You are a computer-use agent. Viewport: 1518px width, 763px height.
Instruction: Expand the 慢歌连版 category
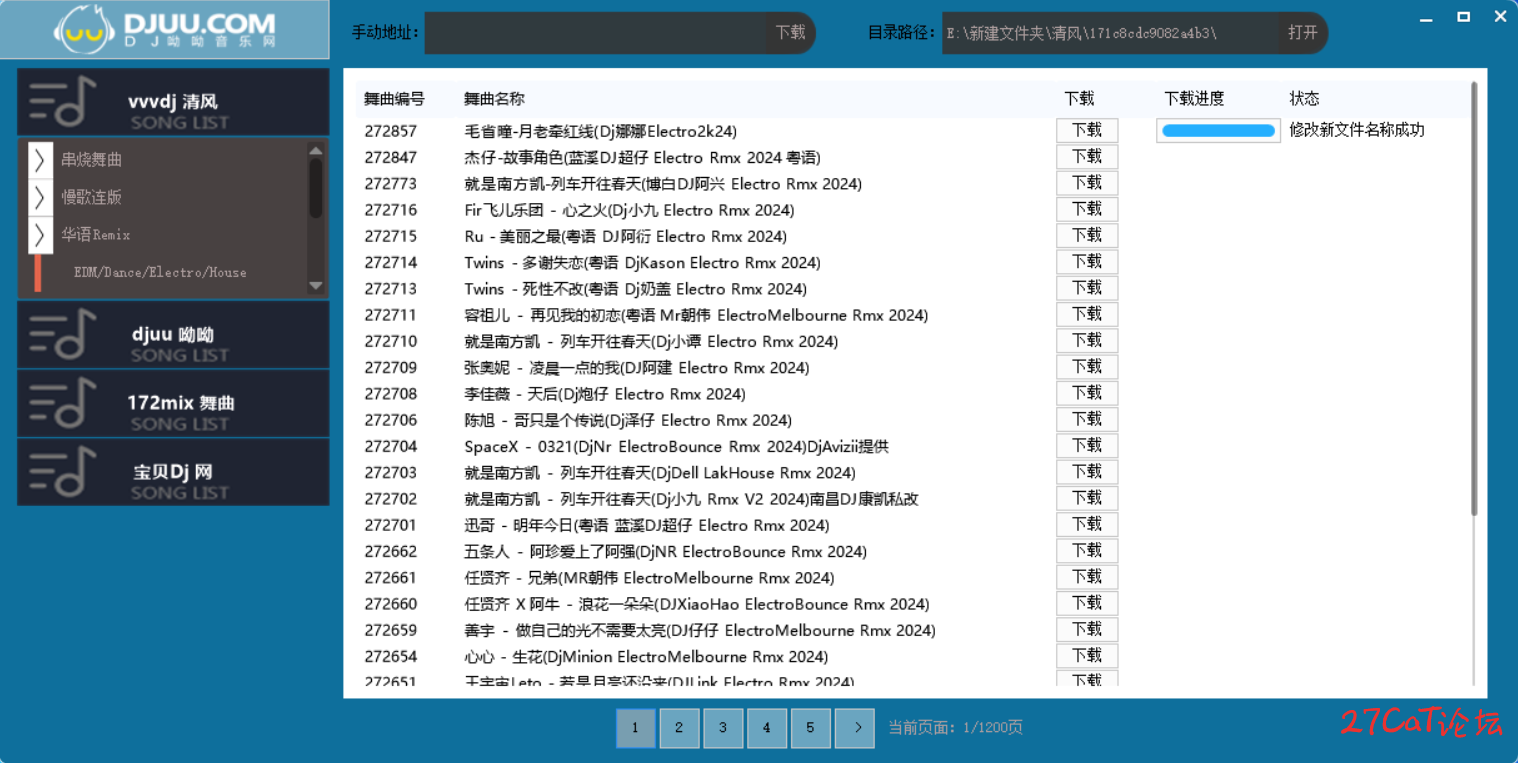pyautogui.click(x=40, y=197)
